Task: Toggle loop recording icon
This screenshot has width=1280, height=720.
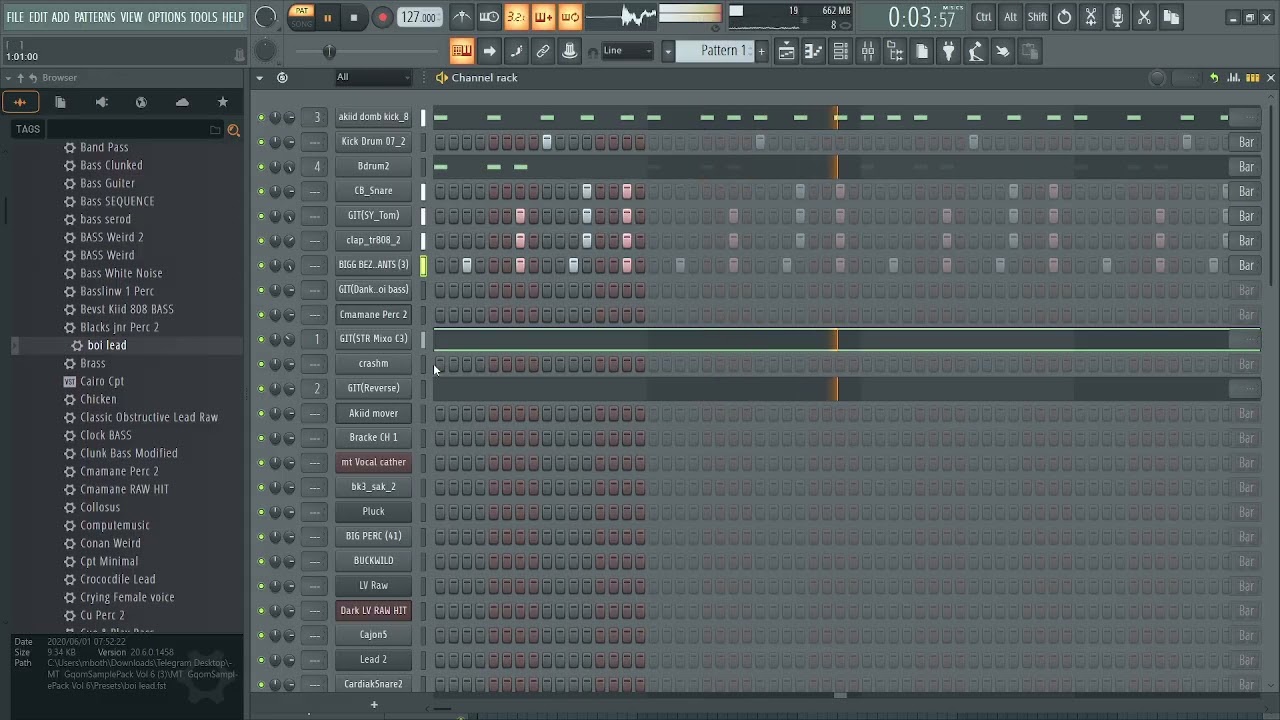Action: 570,17
